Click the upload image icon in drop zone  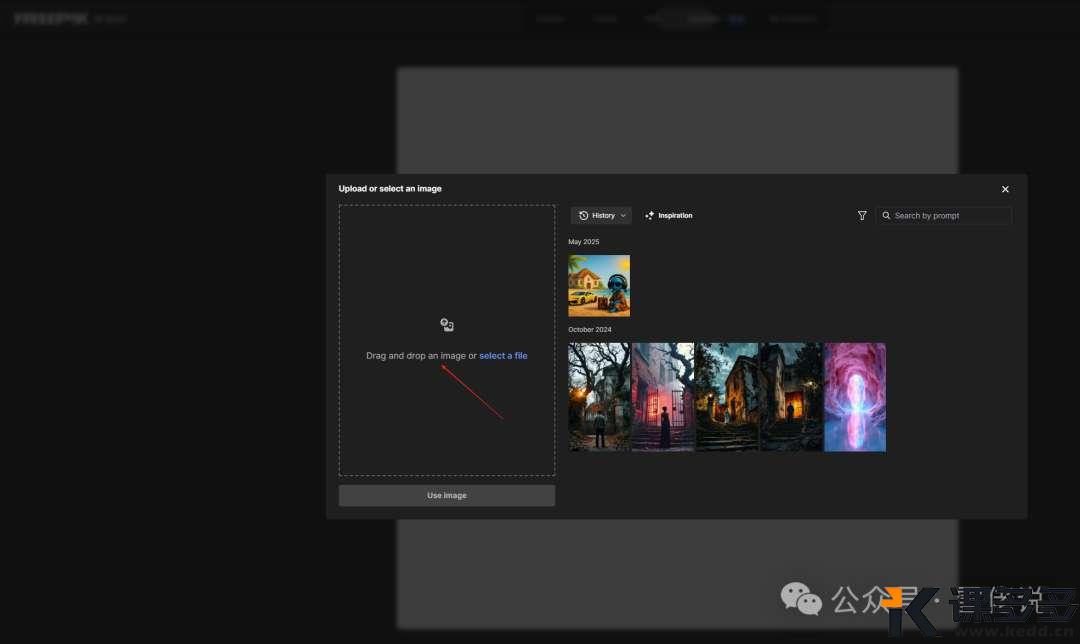pyautogui.click(x=447, y=325)
